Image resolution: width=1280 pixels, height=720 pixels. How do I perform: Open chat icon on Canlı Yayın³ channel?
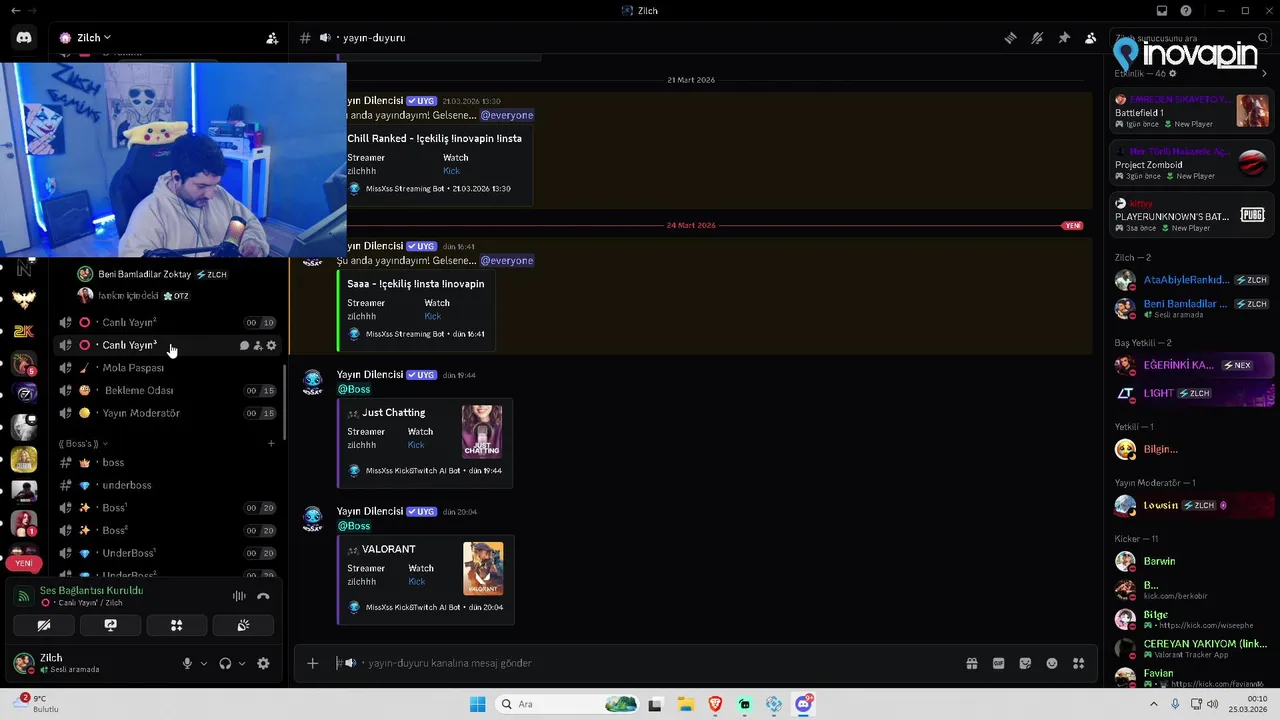pos(244,346)
